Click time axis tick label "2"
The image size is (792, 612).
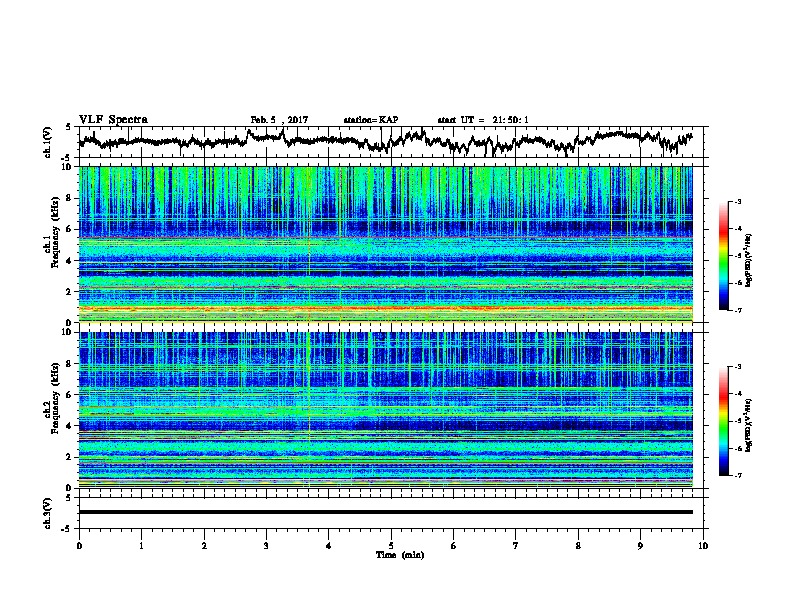coord(204,545)
